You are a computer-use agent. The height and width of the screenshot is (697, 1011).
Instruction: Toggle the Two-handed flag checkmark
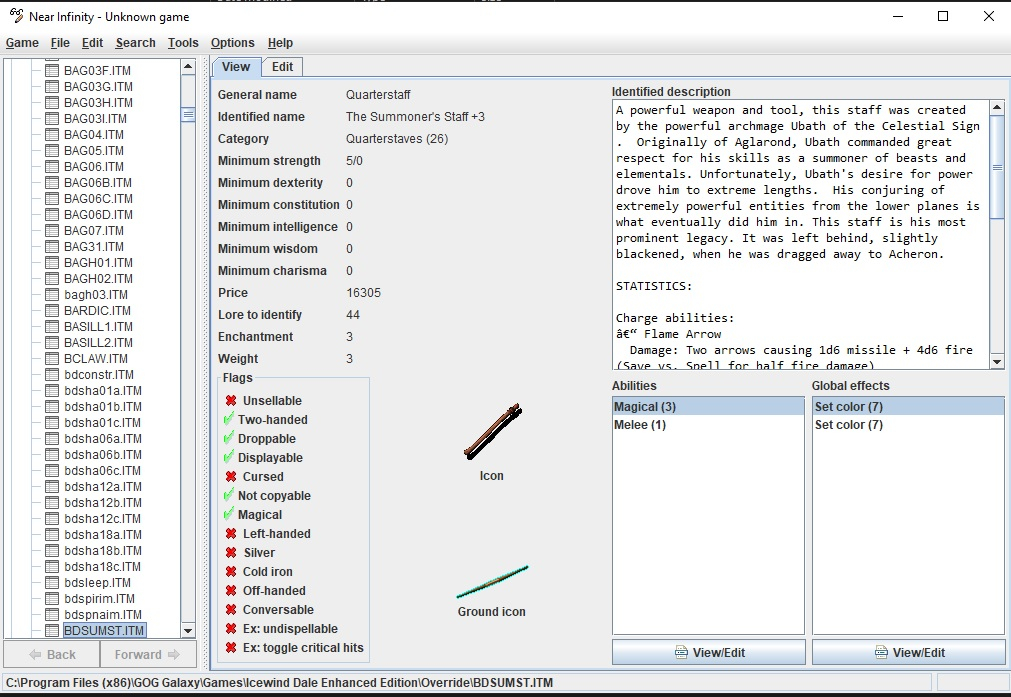point(229,420)
